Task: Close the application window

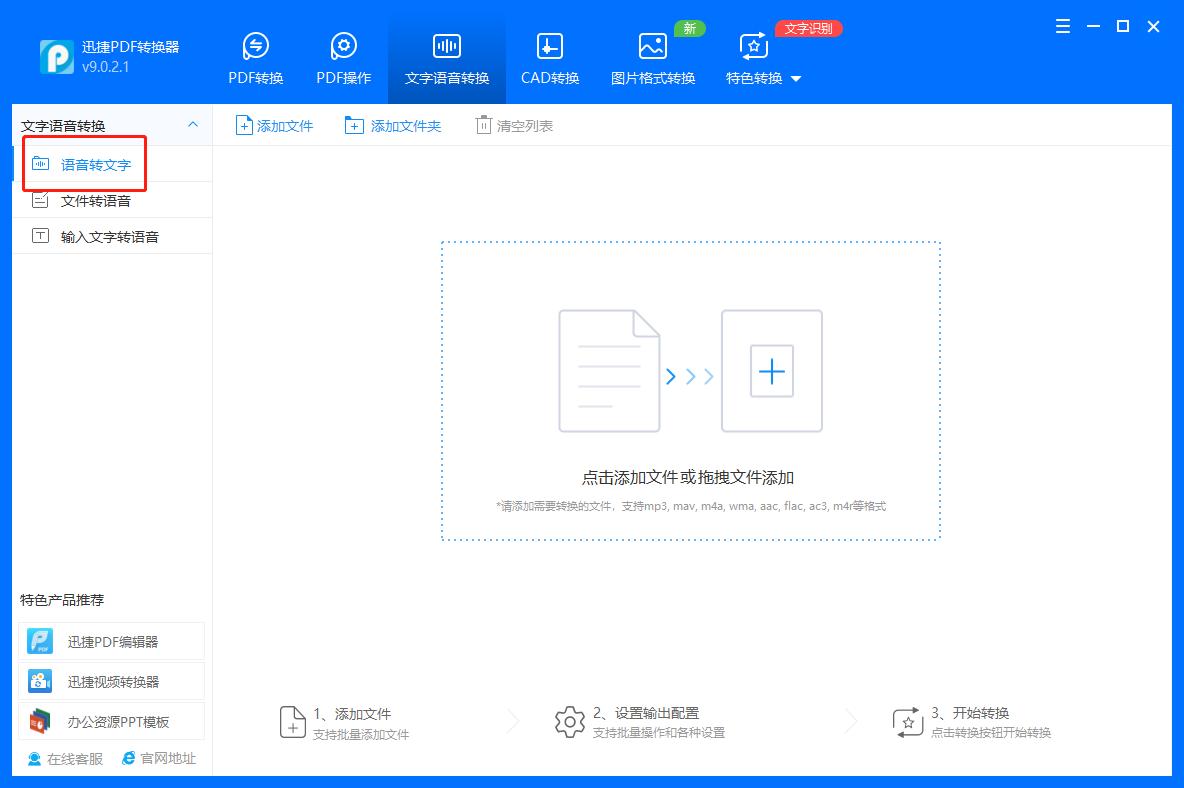Action: pos(1153,26)
